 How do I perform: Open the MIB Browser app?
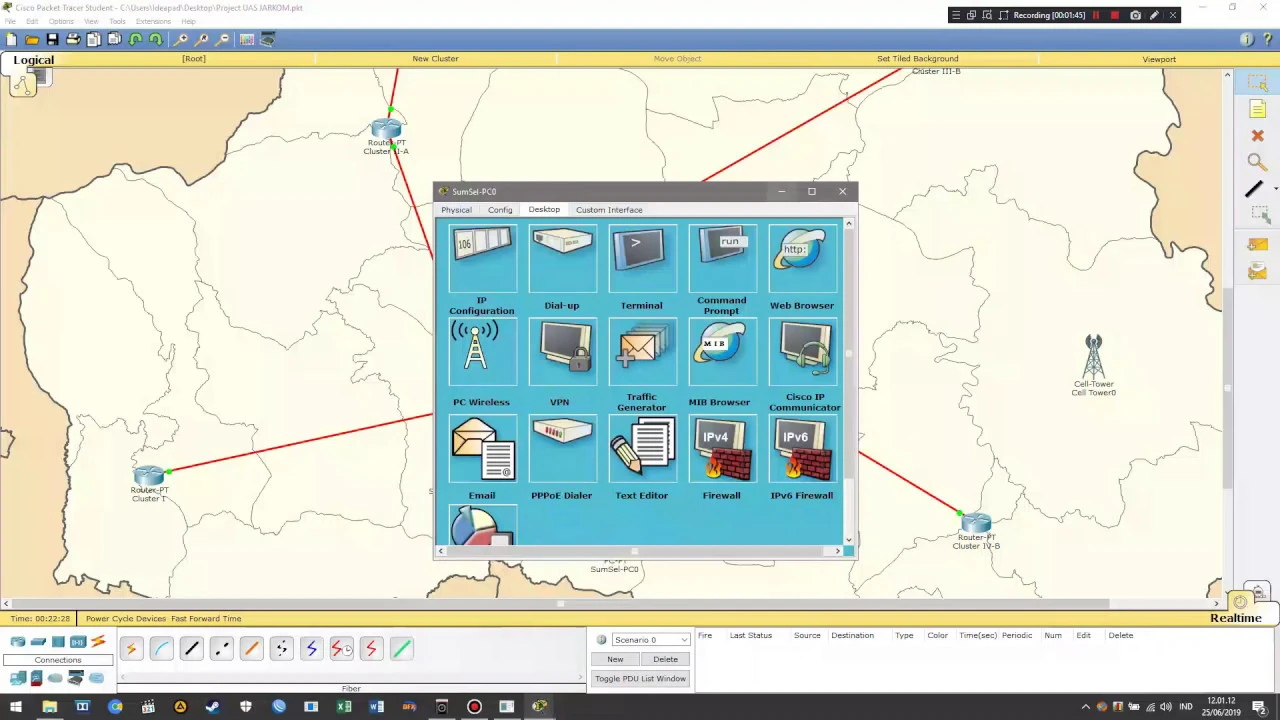click(x=722, y=352)
